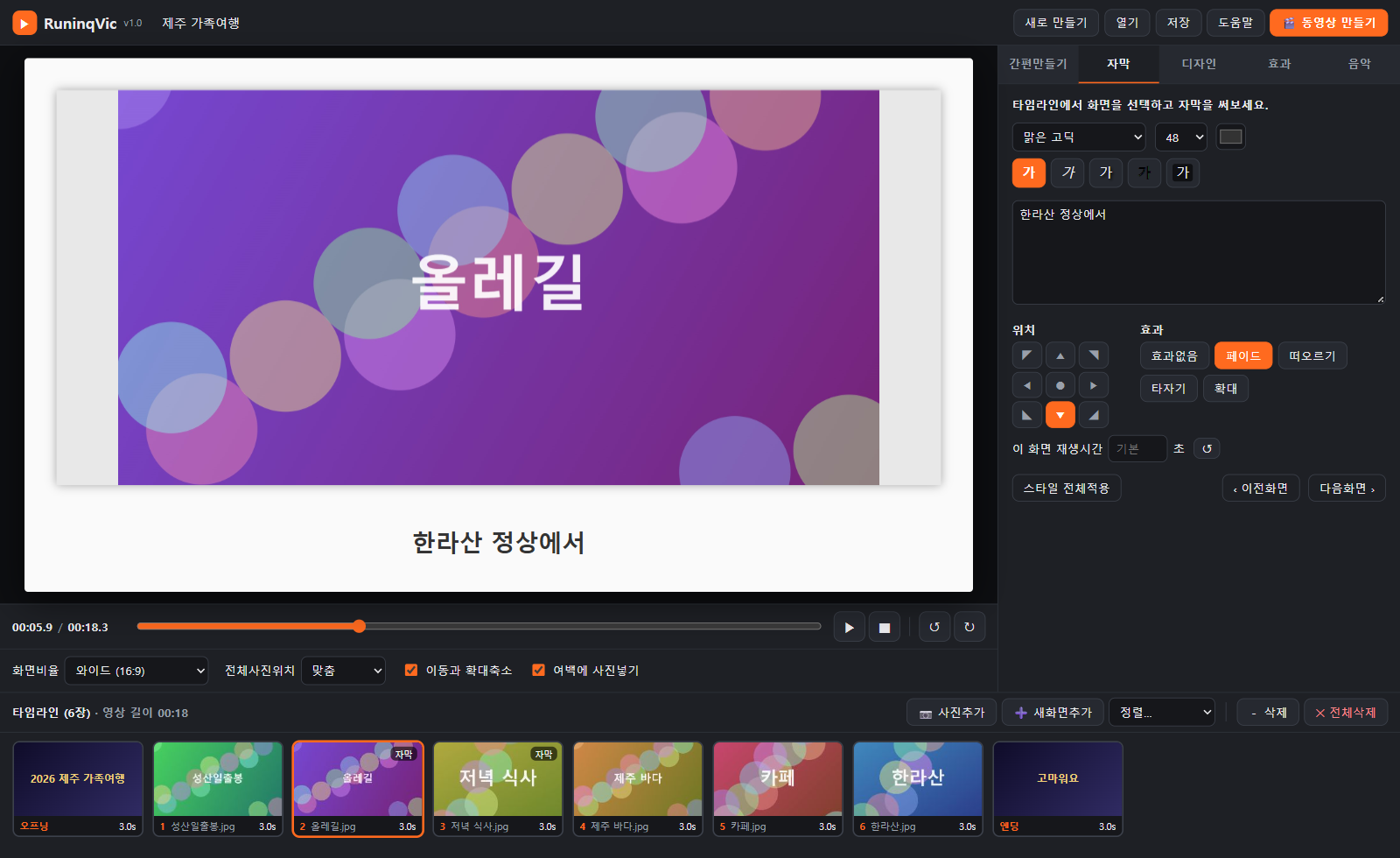Set subtitle position to center dot
1400x858 pixels.
[1060, 385]
